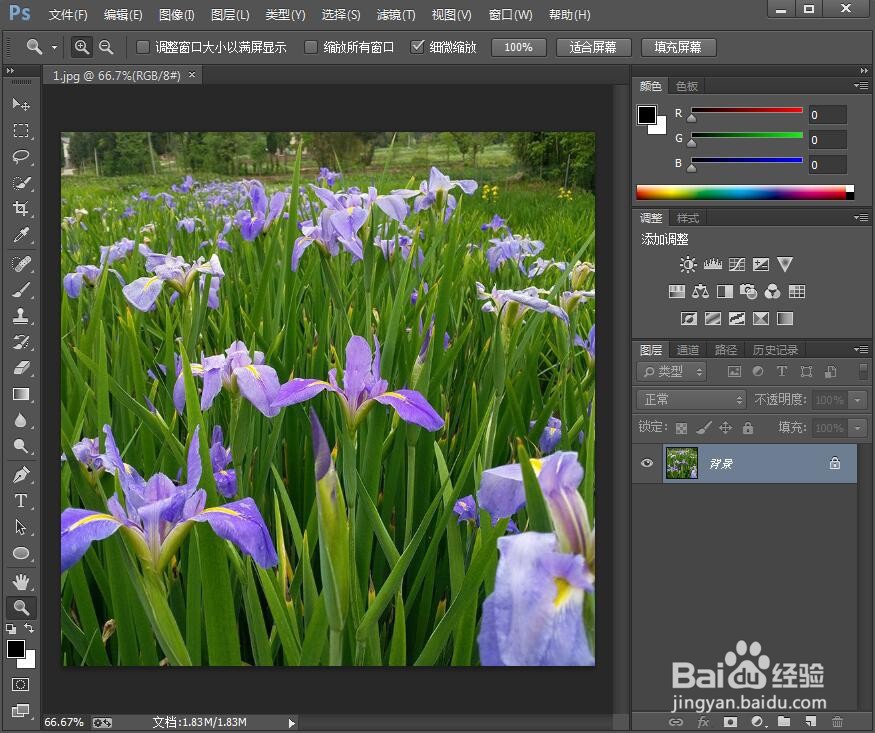Click the Zoom Out mode button in options bar
Viewport: 875px width, 733px height.
pyautogui.click(x=106, y=47)
